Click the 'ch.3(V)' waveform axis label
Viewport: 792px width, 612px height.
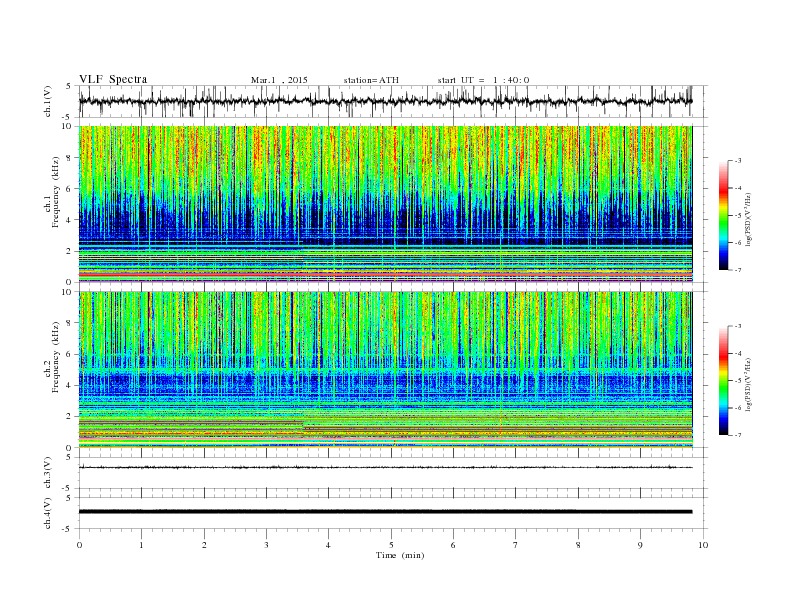48,473
